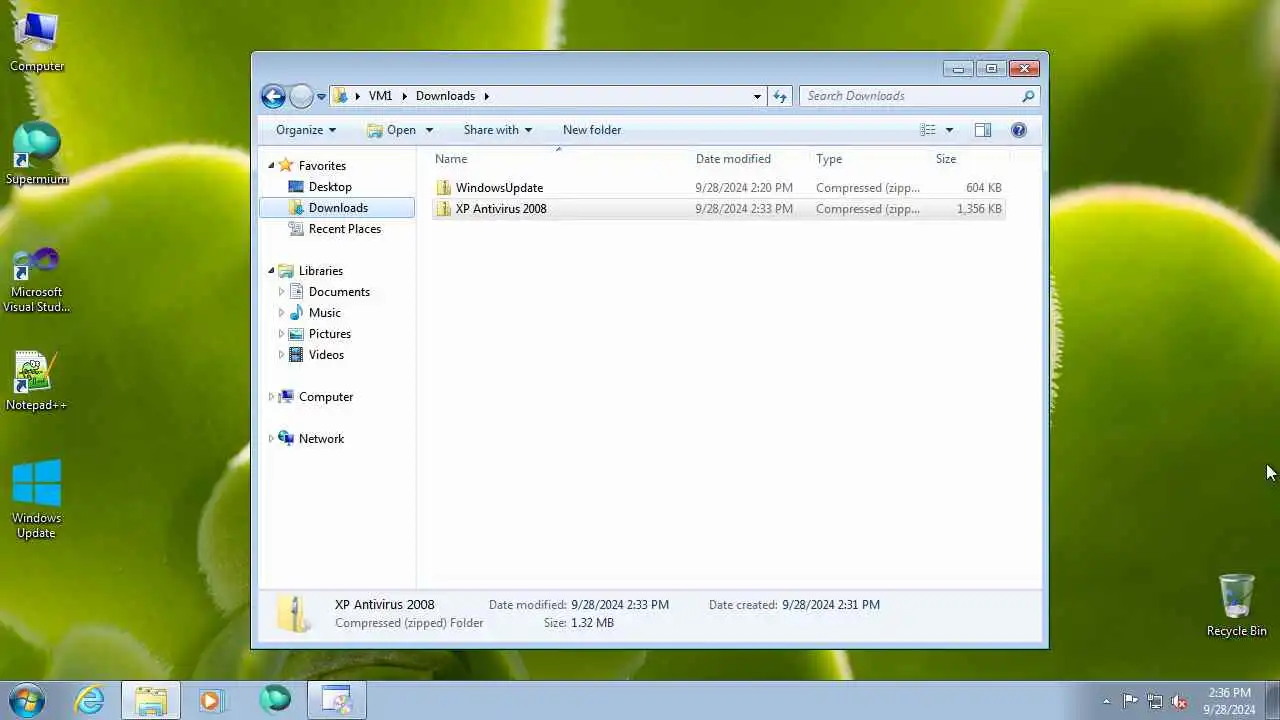Image resolution: width=1280 pixels, height=720 pixels.
Task: Go back with the Explorer back arrow
Action: click(x=272, y=96)
